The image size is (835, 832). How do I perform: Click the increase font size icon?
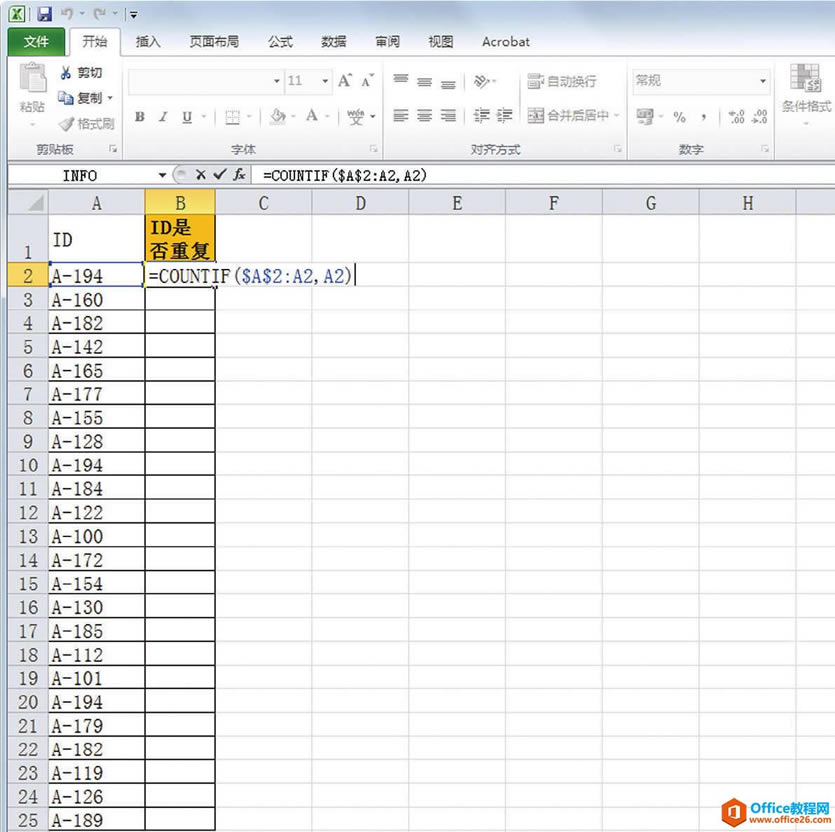[345, 80]
